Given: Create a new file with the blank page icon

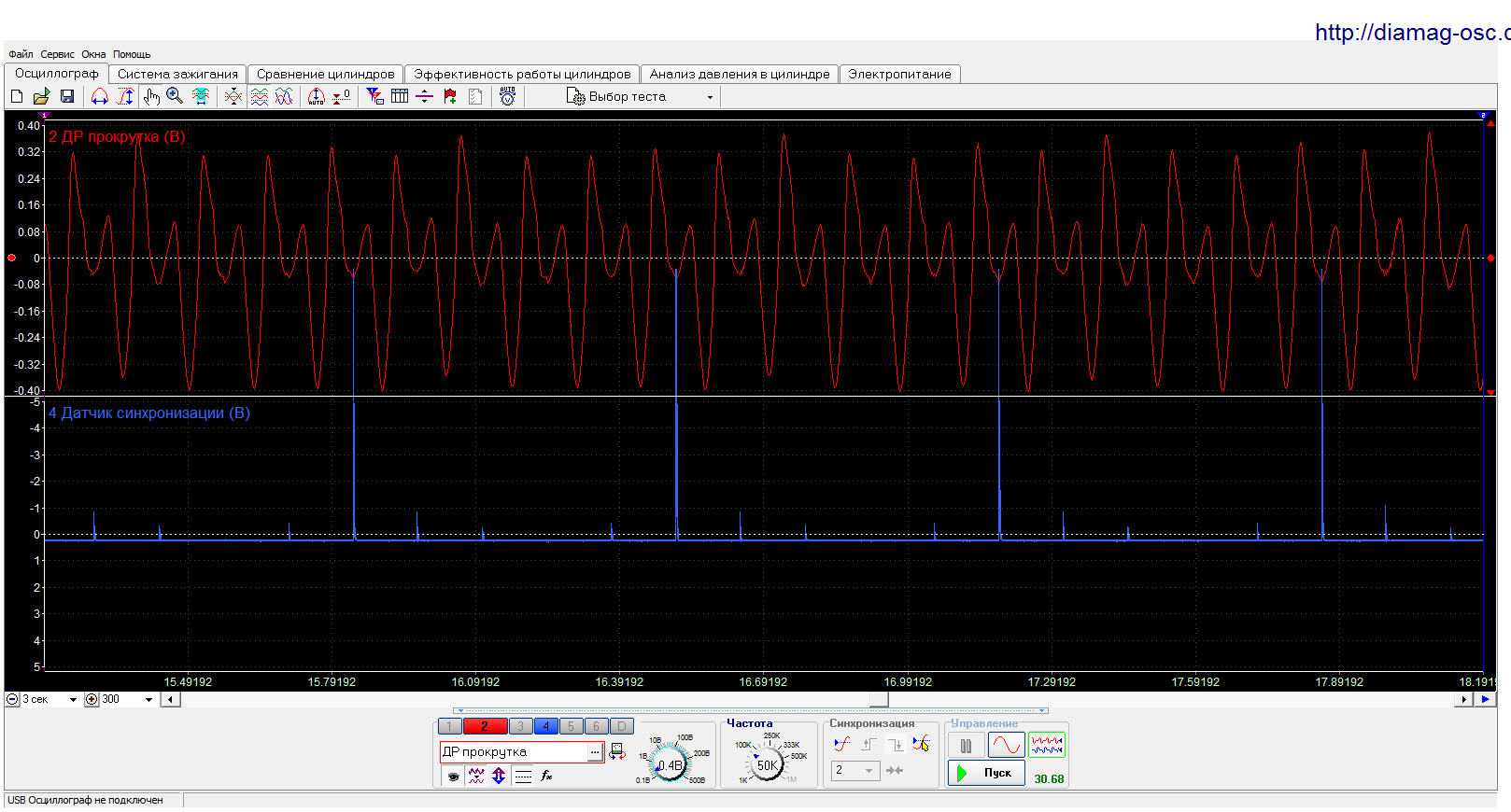Looking at the screenshot, I should coord(17,96).
